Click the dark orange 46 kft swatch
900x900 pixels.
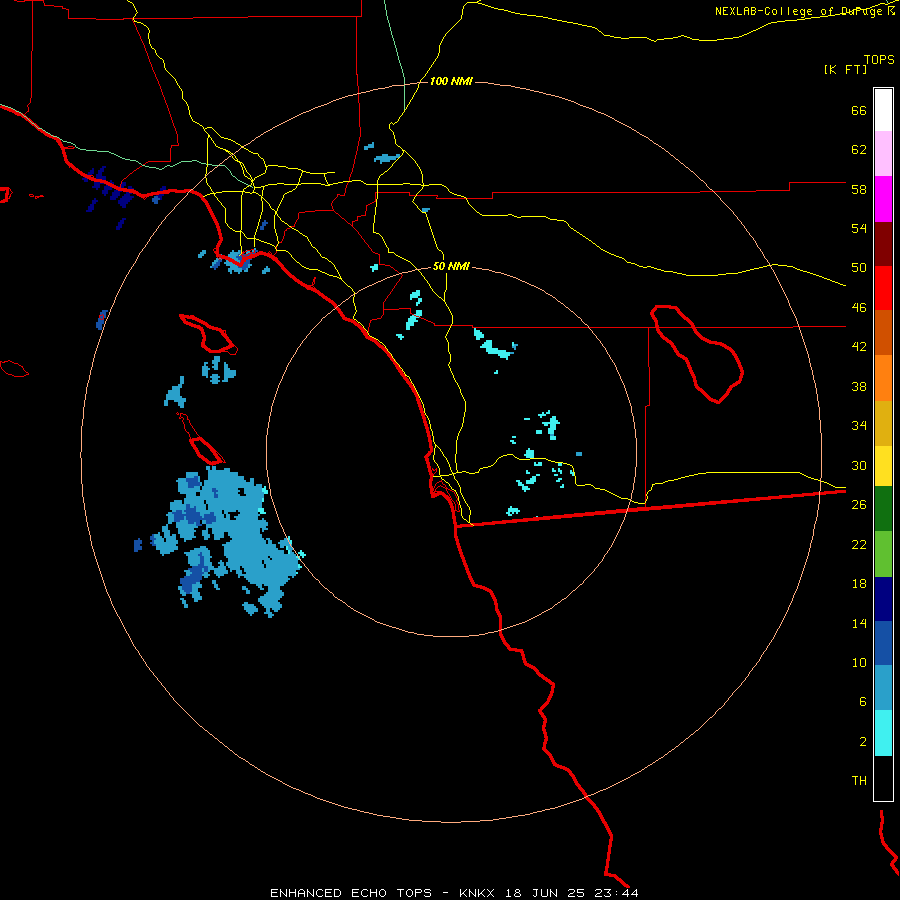point(883,332)
